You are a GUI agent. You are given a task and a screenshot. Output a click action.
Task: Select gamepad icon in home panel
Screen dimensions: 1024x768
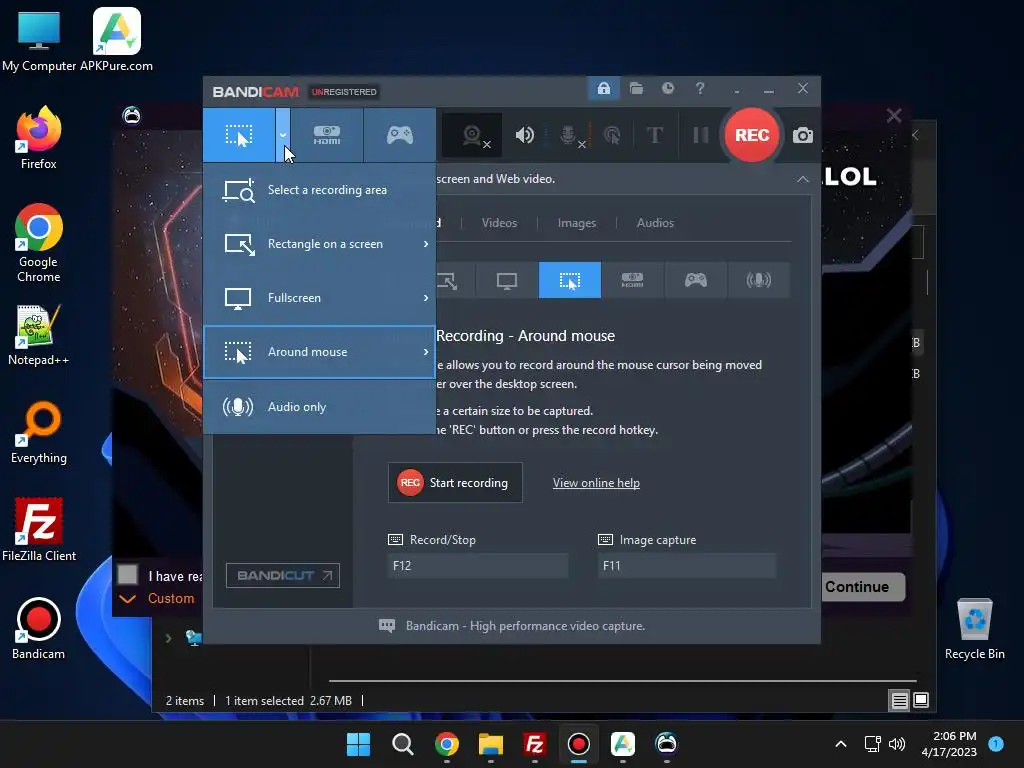(x=696, y=280)
